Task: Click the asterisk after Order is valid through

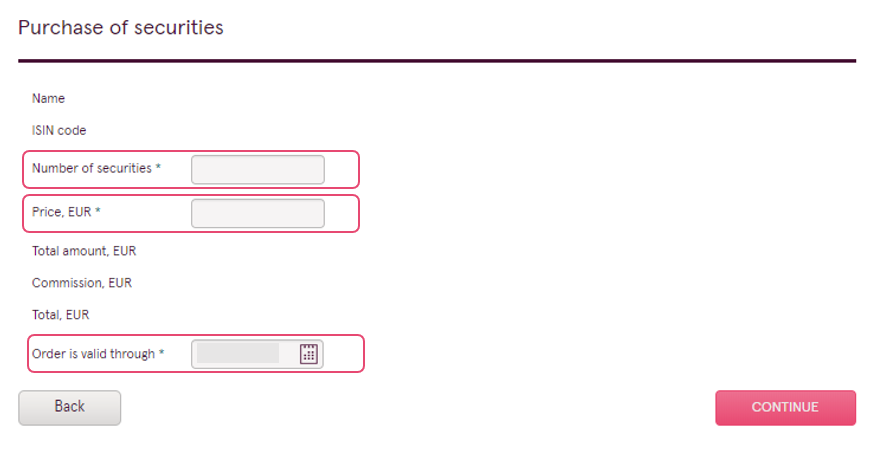Action: [161, 352]
